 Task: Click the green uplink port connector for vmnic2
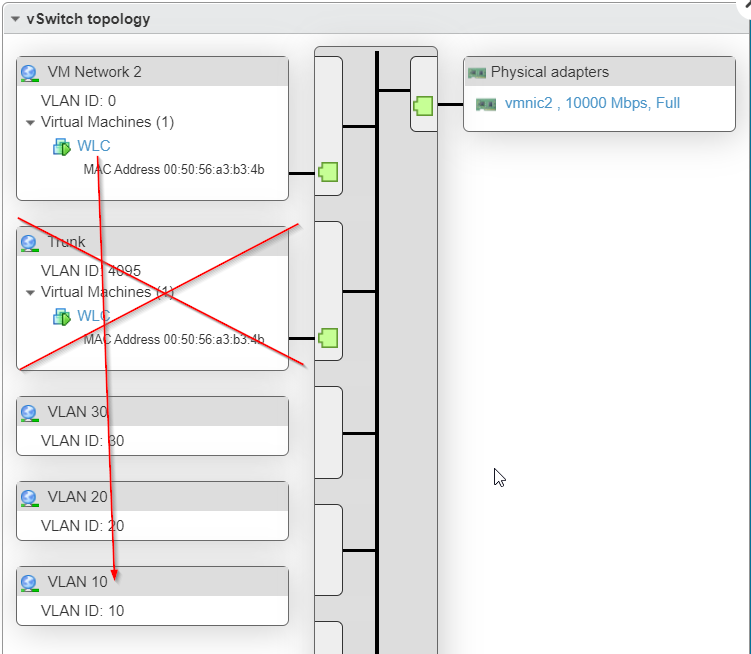pos(423,106)
